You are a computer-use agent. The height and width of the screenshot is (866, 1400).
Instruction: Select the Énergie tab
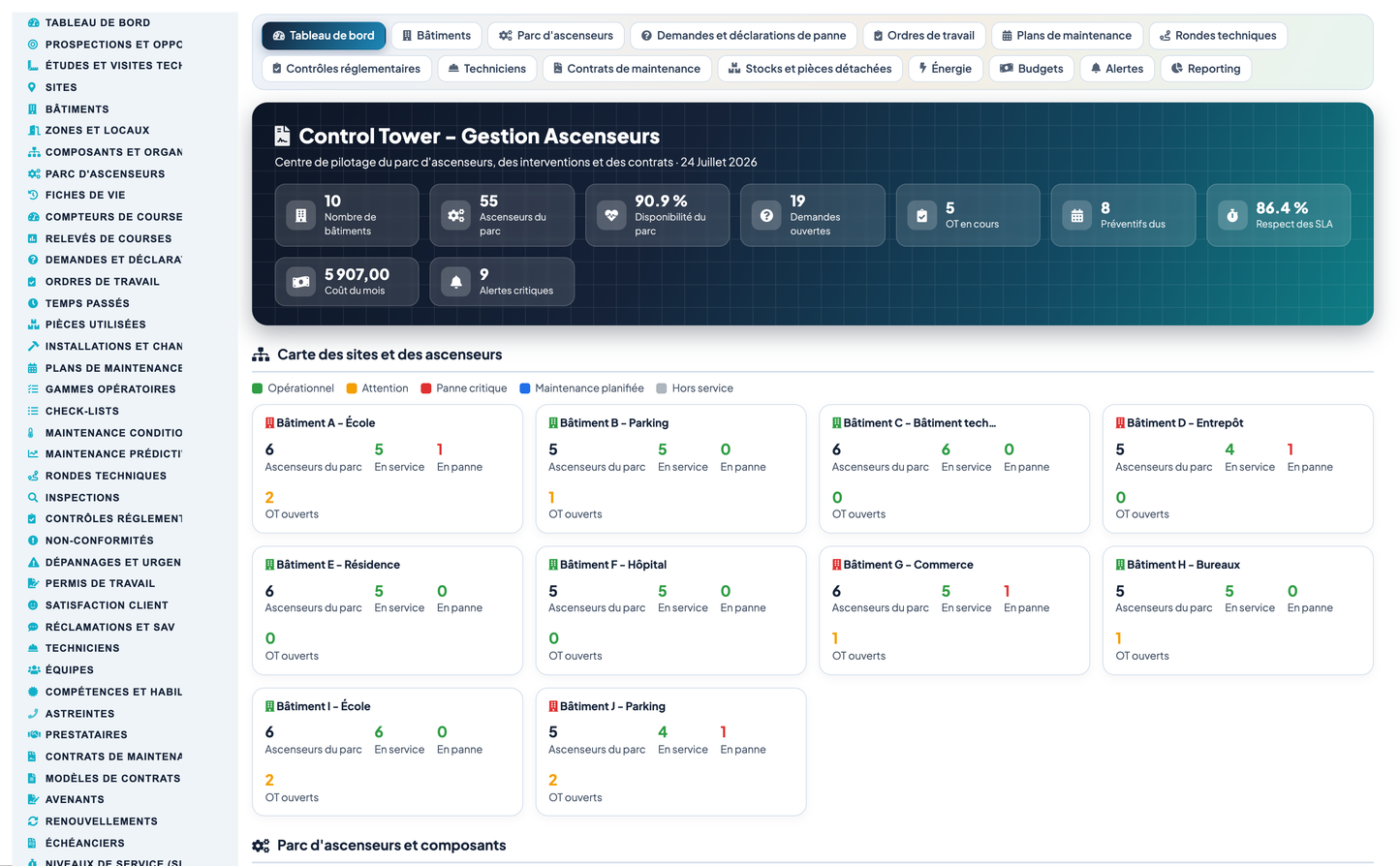tap(946, 69)
